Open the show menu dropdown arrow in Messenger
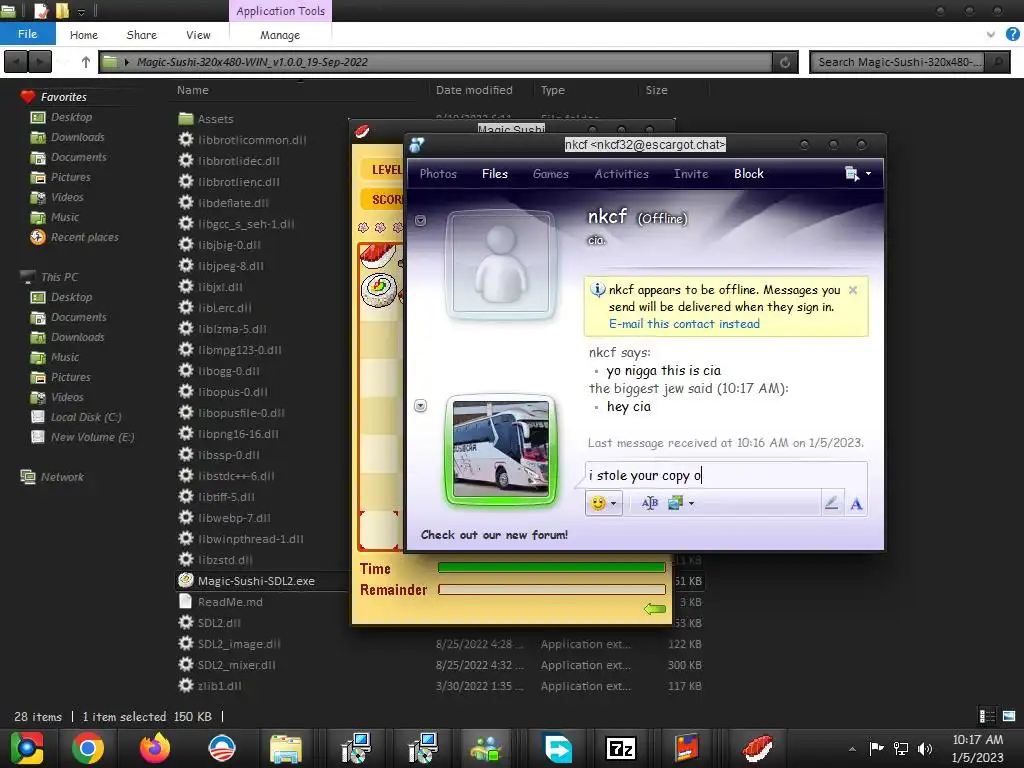1024x768 pixels. [868, 174]
